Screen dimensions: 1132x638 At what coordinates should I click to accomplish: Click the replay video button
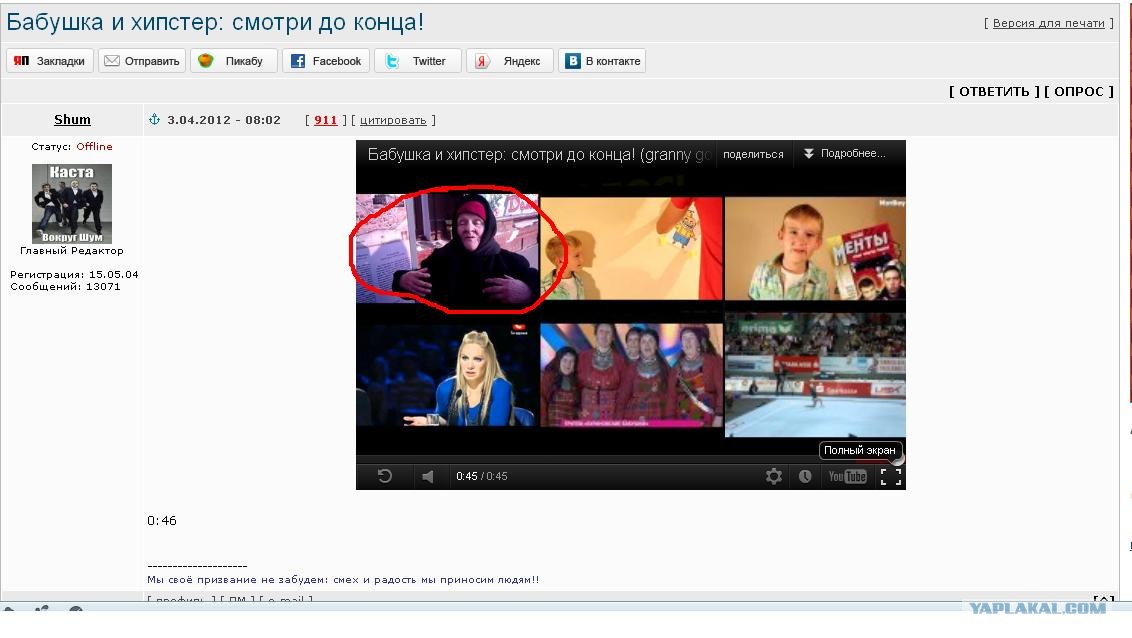[385, 477]
